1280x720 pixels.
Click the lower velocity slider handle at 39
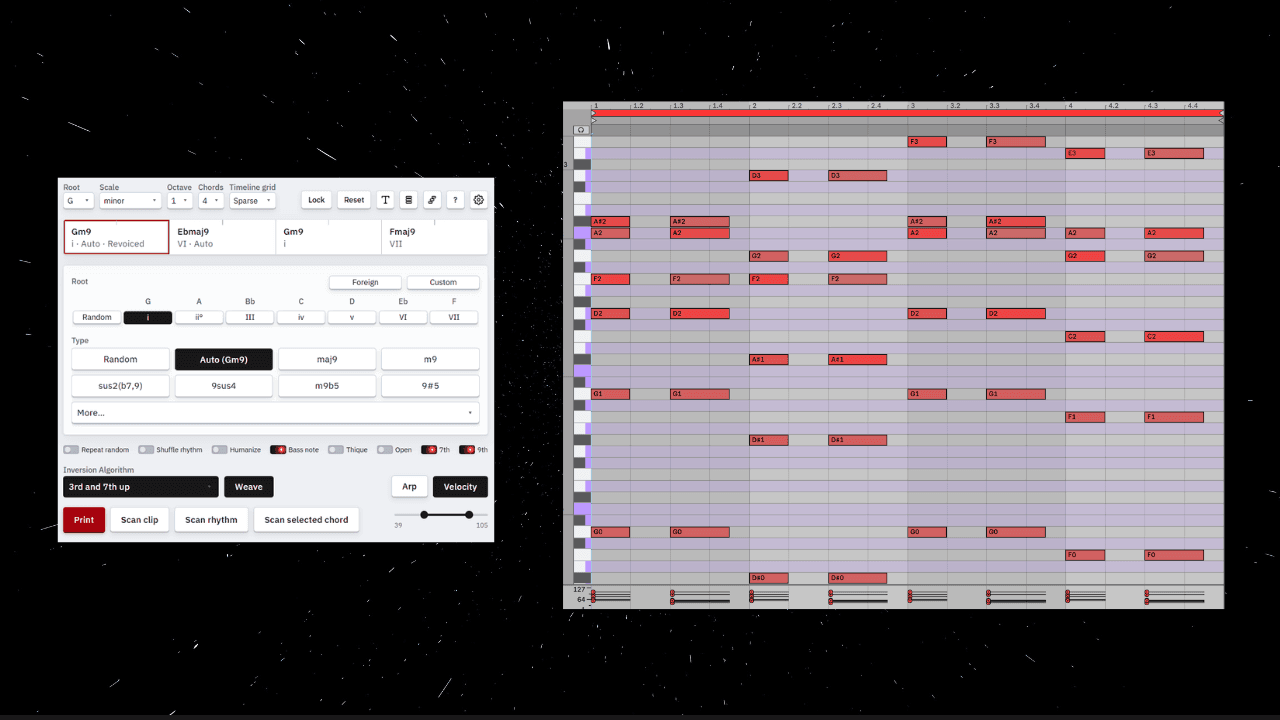[x=424, y=514]
